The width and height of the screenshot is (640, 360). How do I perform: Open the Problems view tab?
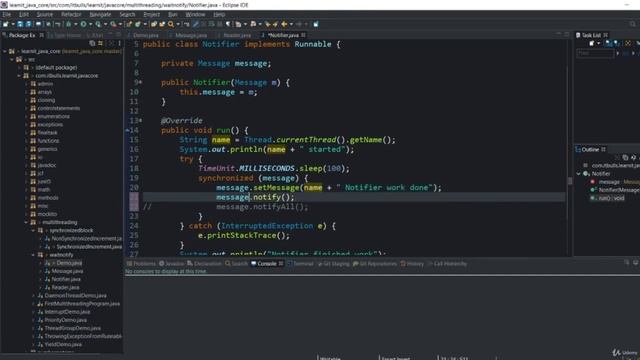point(141,264)
